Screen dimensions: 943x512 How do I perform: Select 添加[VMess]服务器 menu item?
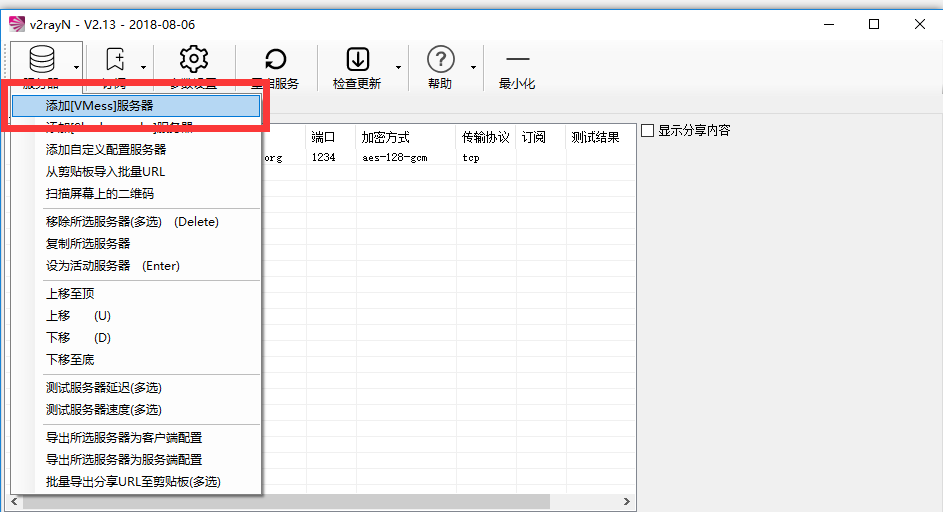point(100,105)
